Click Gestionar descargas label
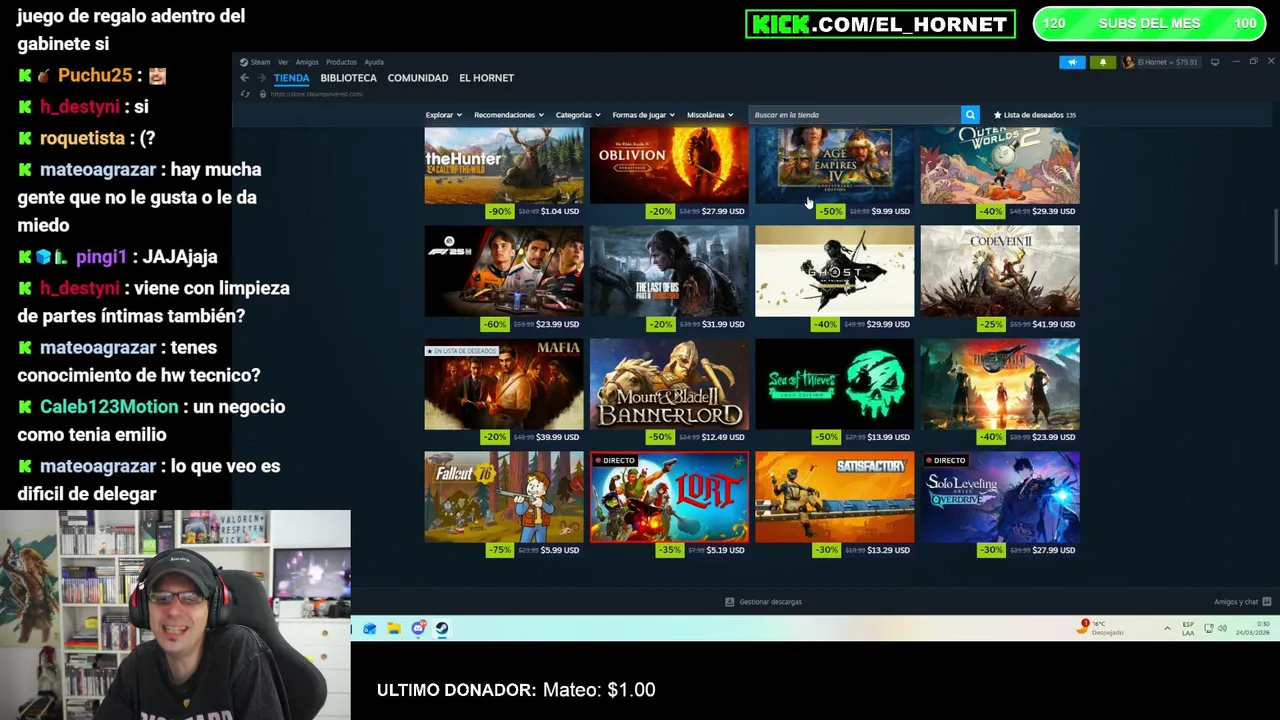 click(771, 602)
